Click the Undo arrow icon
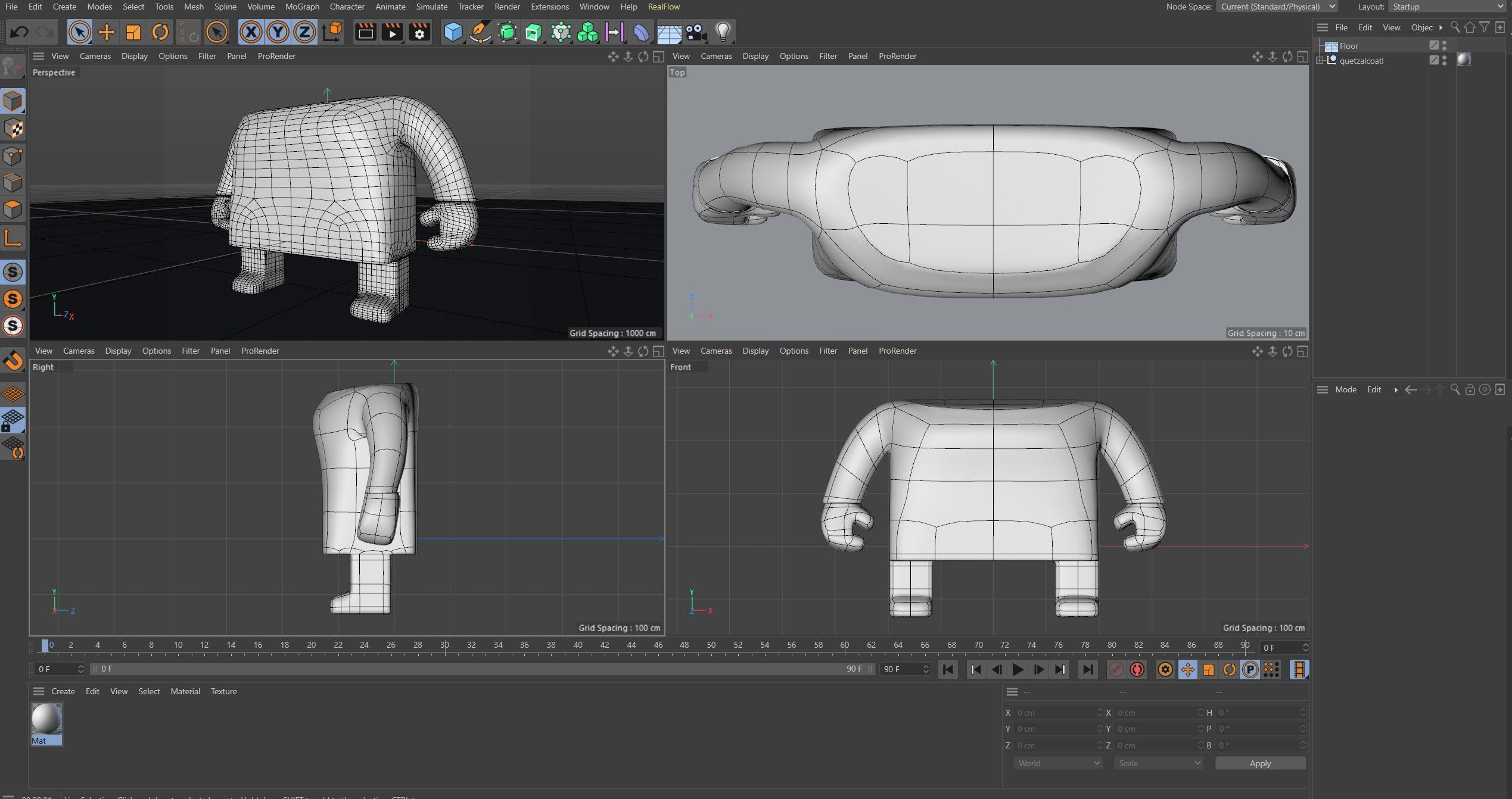The image size is (1512, 799). [19, 32]
